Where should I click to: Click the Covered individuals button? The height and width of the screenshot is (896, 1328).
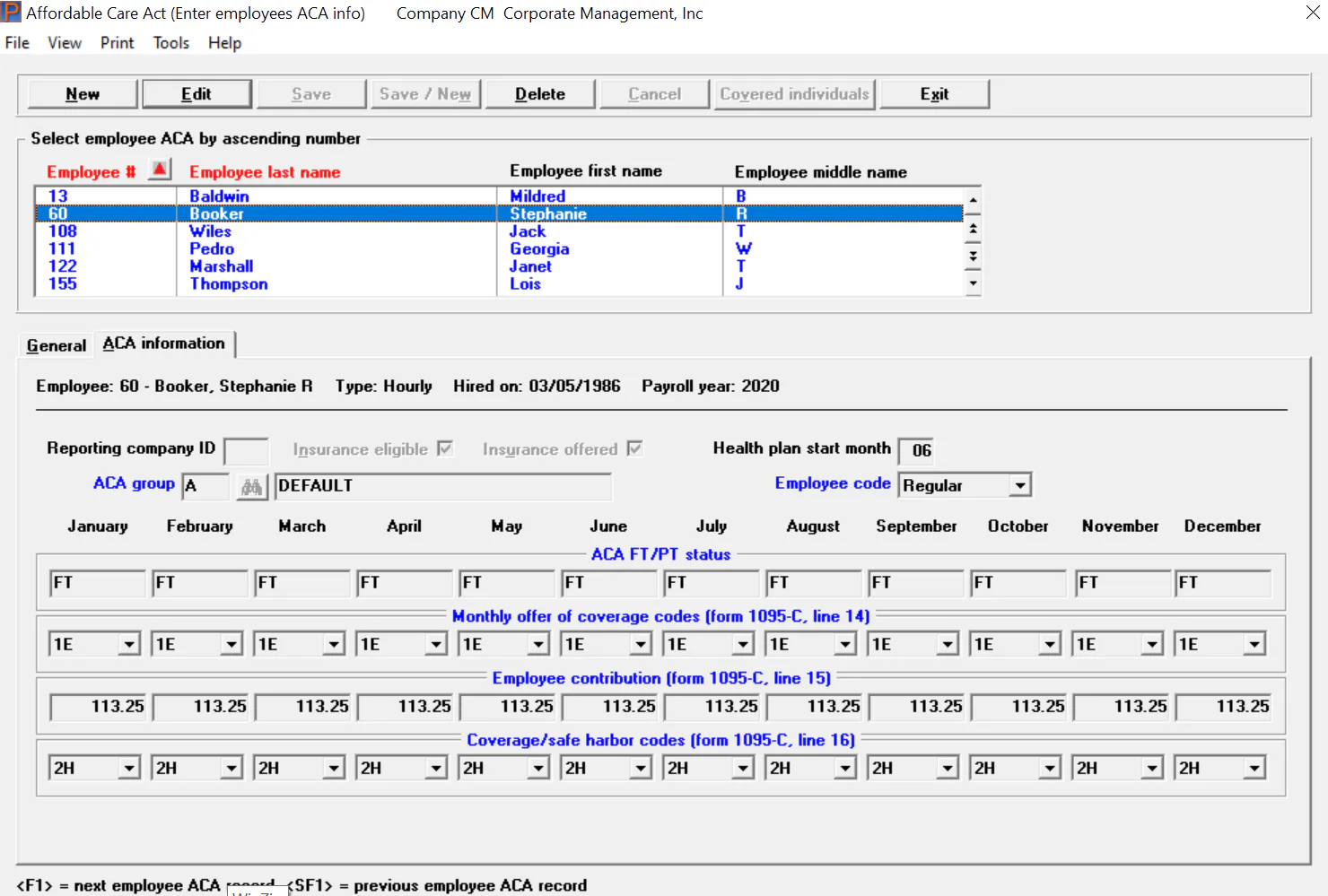794,94
